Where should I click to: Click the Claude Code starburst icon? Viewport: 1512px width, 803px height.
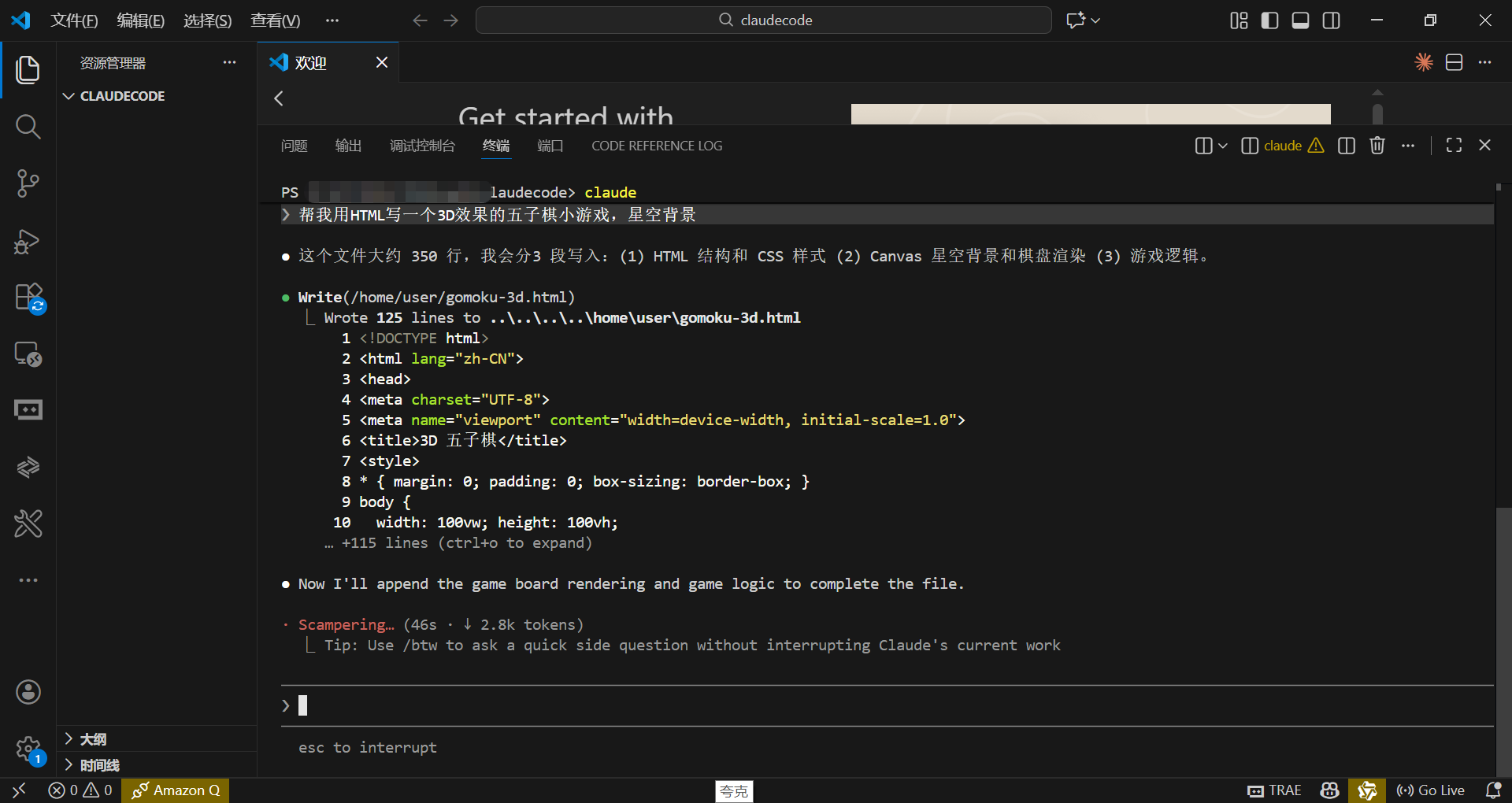[x=1424, y=62]
